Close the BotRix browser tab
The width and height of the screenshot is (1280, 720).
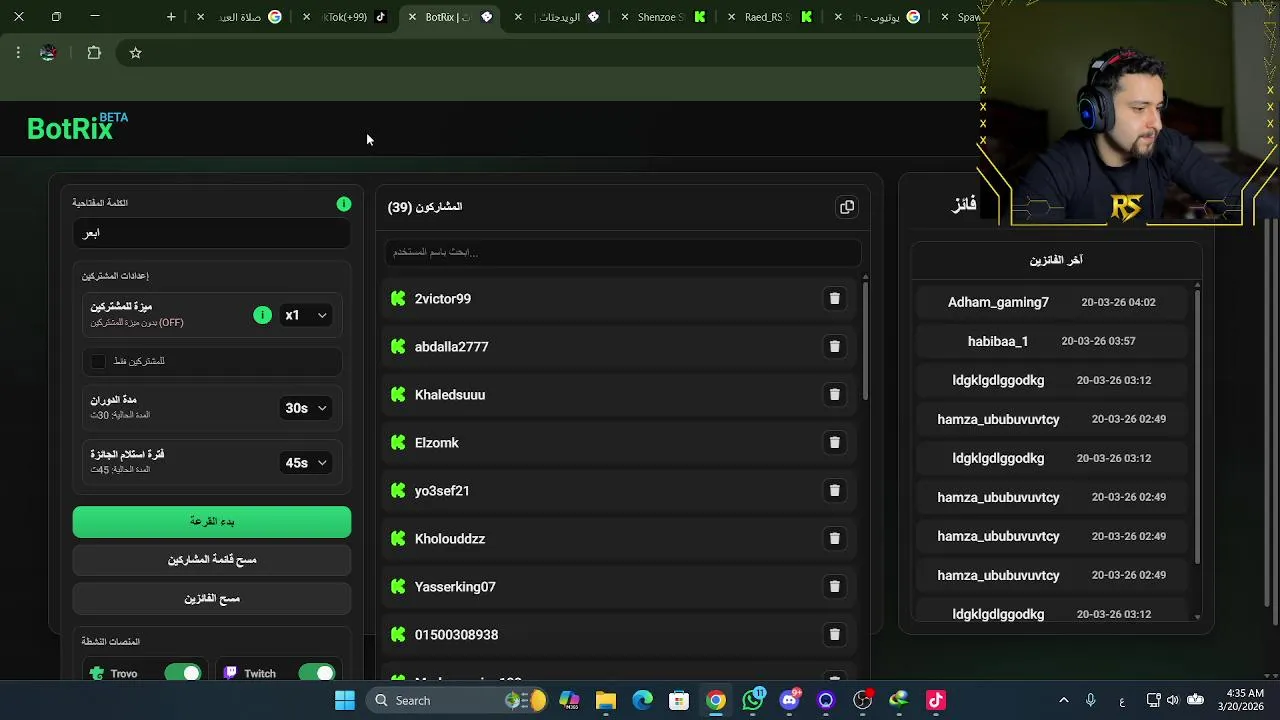(412, 17)
